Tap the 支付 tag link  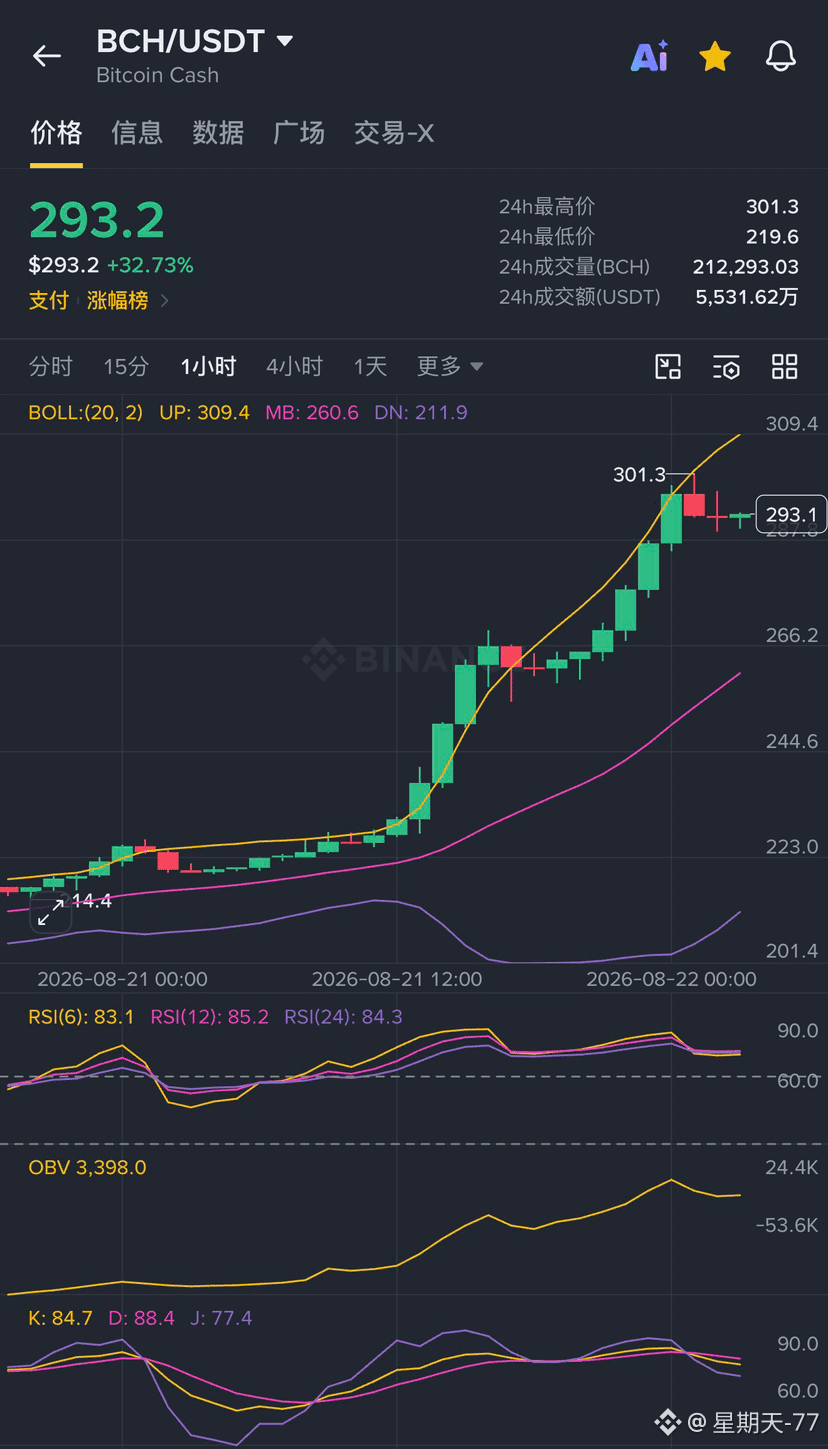(49, 300)
